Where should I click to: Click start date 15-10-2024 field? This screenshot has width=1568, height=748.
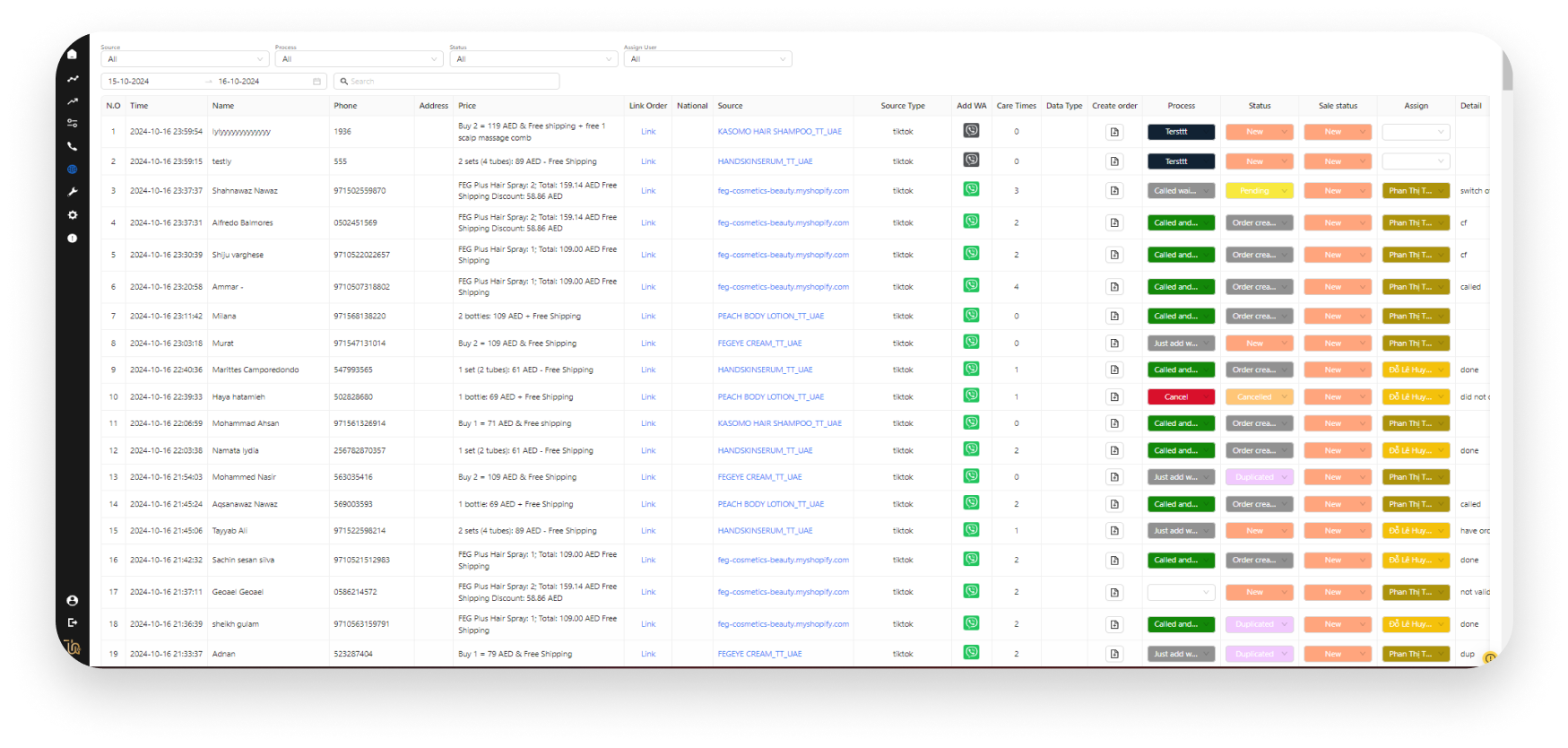[152, 82]
